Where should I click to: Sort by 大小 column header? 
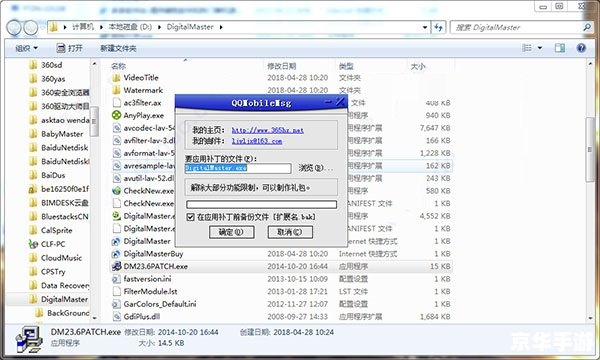(x=418, y=66)
